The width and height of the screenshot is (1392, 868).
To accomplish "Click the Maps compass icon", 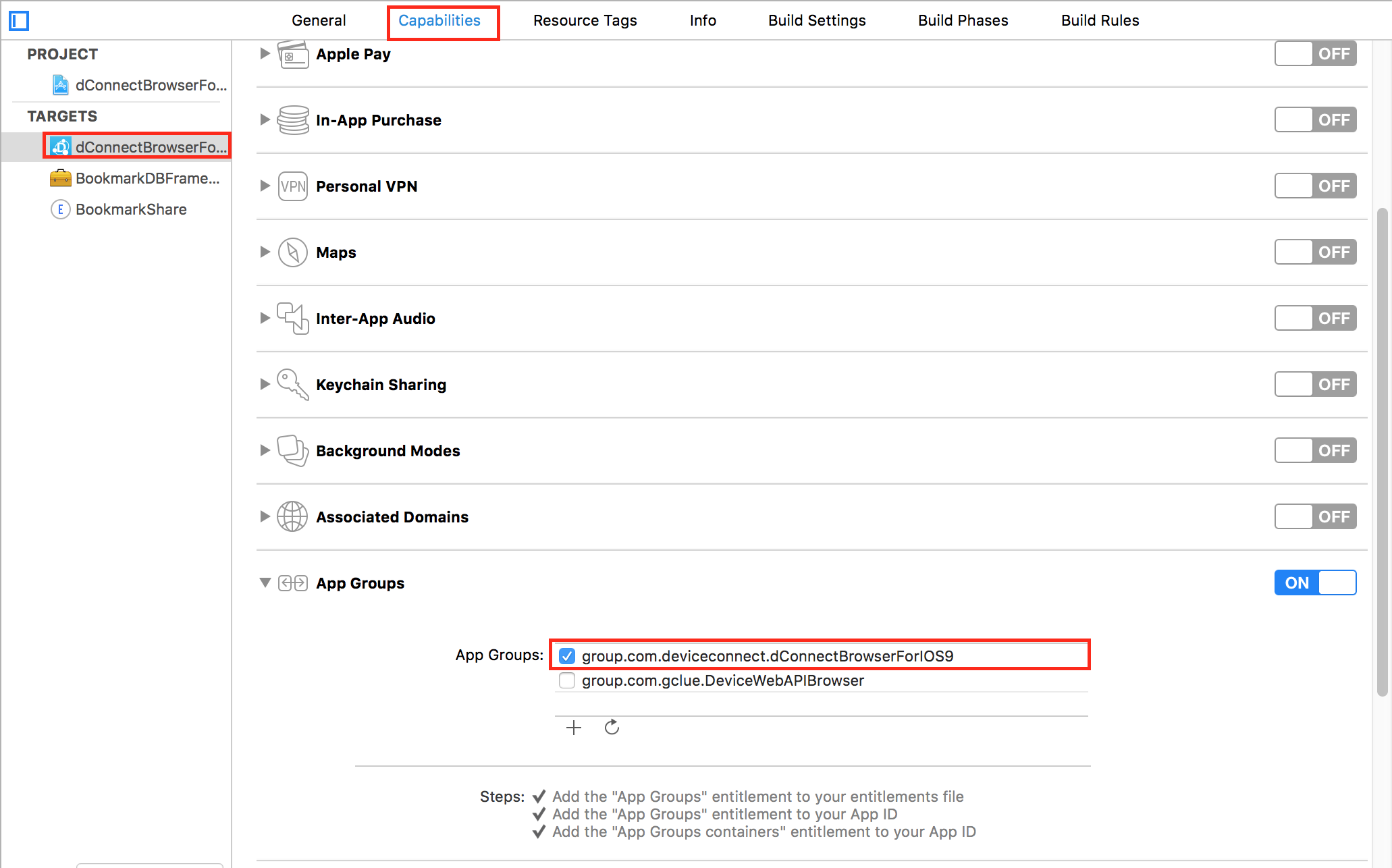I will pos(293,252).
